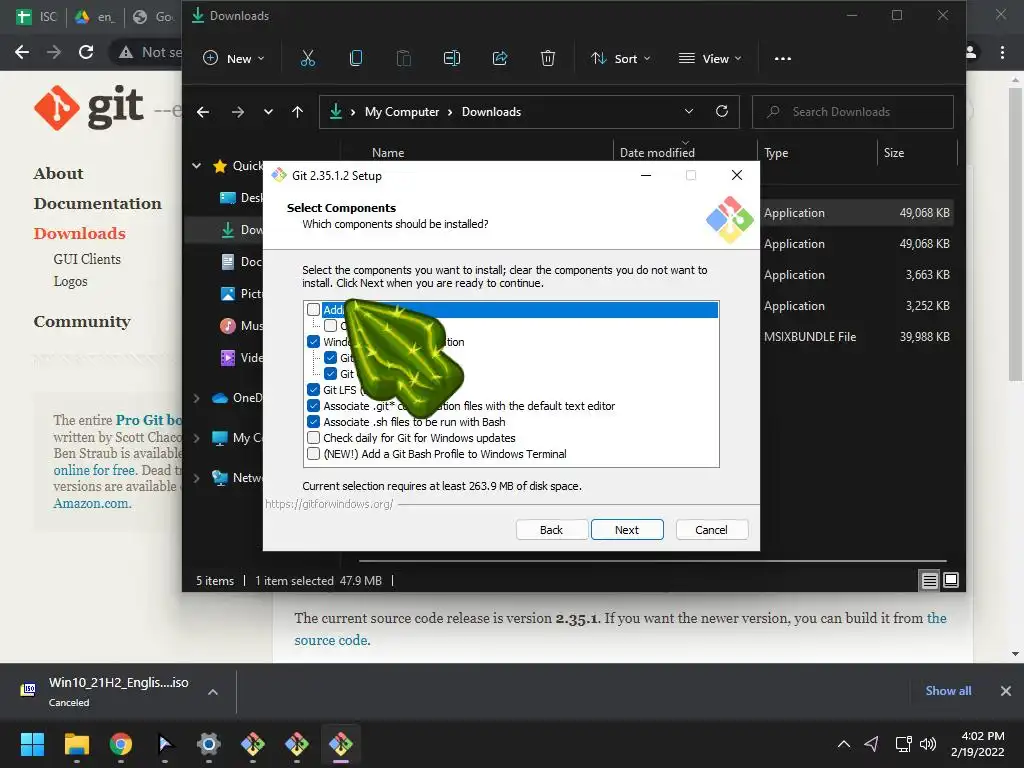Open Google Chrome from the taskbar
The image size is (1024, 768).
(121, 744)
